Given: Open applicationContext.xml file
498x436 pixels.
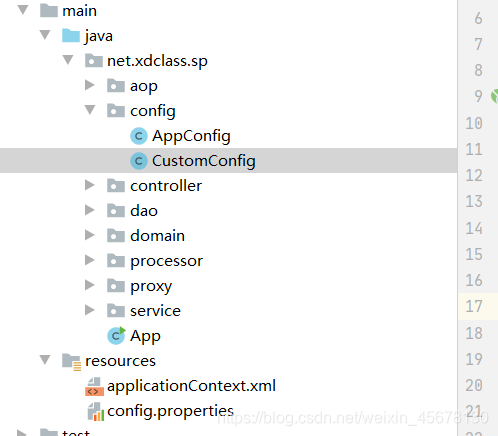Looking at the screenshot, I should coord(191,386).
